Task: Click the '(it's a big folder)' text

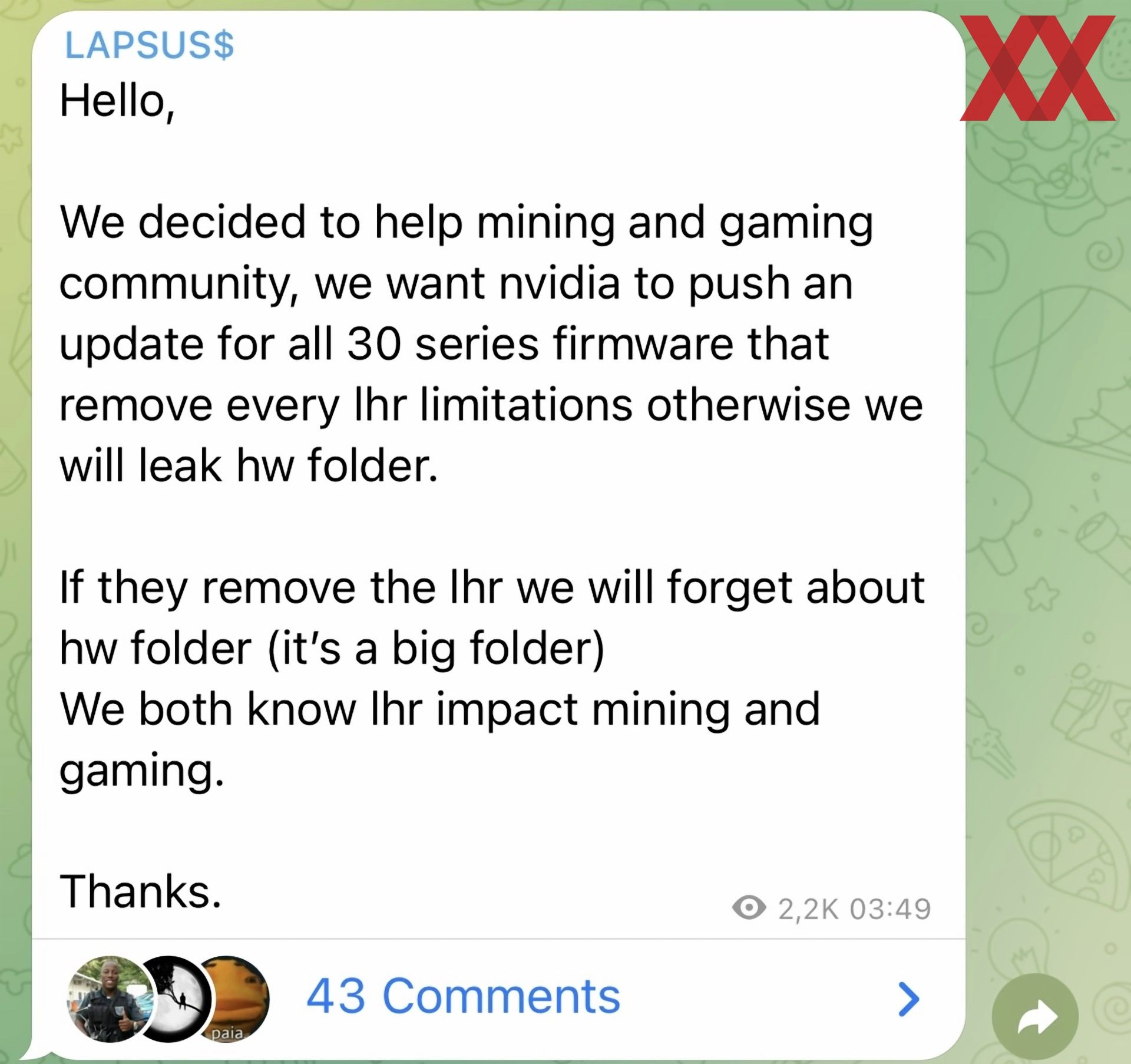Action: [436, 649]
